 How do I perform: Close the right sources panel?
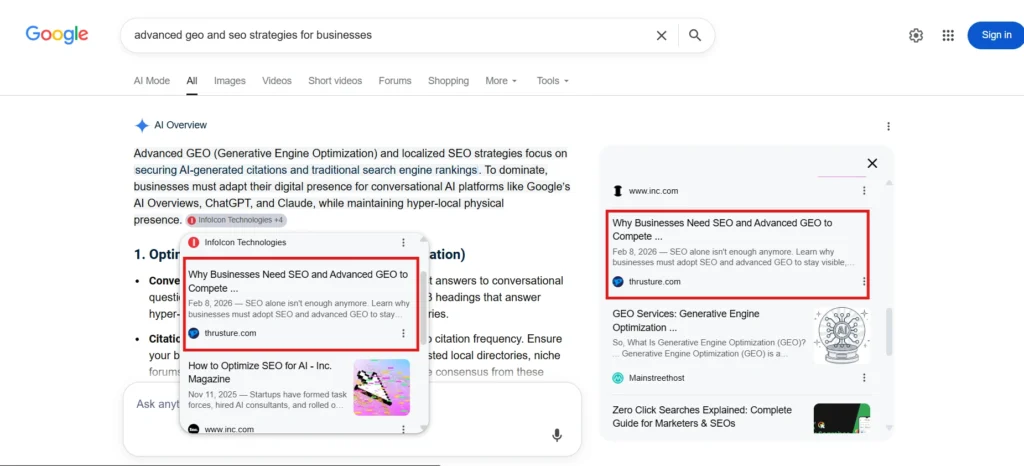pos(872,164)
